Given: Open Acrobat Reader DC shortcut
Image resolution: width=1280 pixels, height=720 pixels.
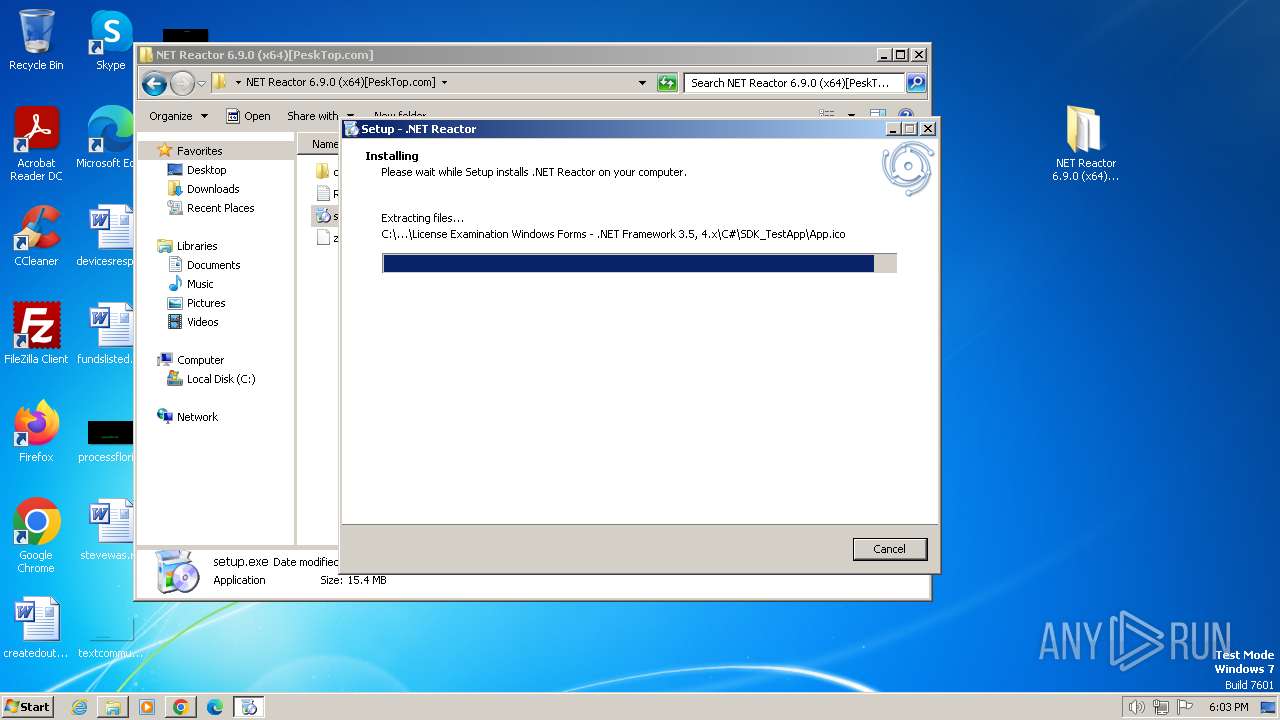Looking at the screenshot, I should pos(36,145).
